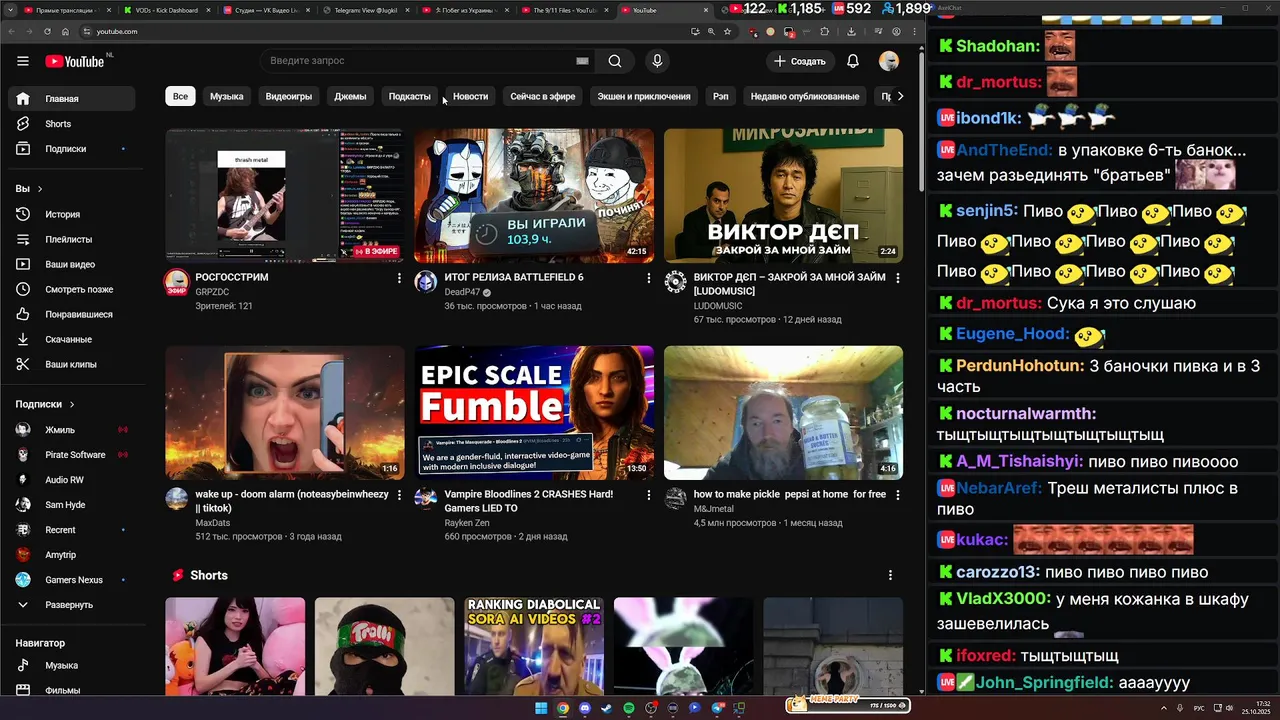Switch to Telegram View browser tab

tap(365, 10)
